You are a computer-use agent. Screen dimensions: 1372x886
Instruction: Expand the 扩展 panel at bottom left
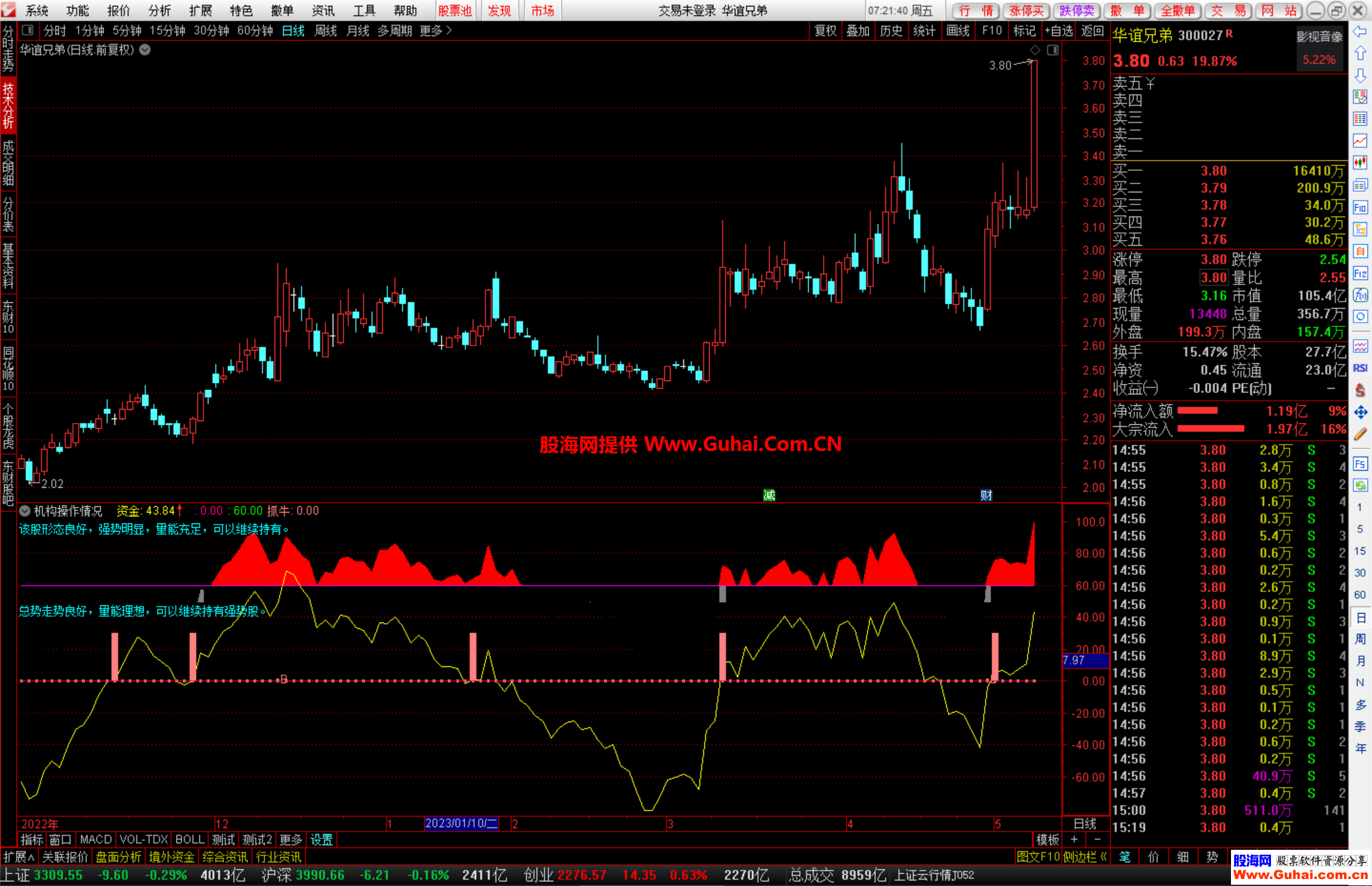tap(18, 857)
